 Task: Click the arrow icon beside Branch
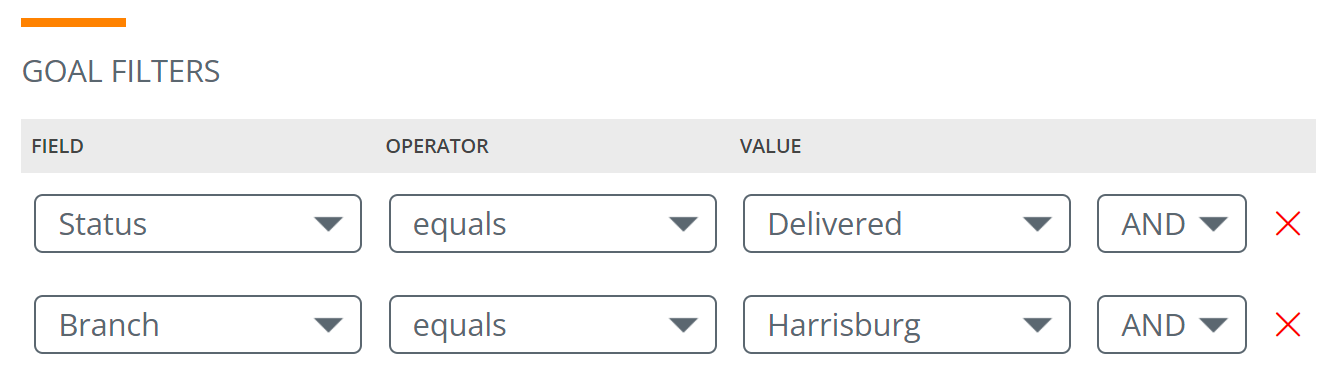pos(328,325)
